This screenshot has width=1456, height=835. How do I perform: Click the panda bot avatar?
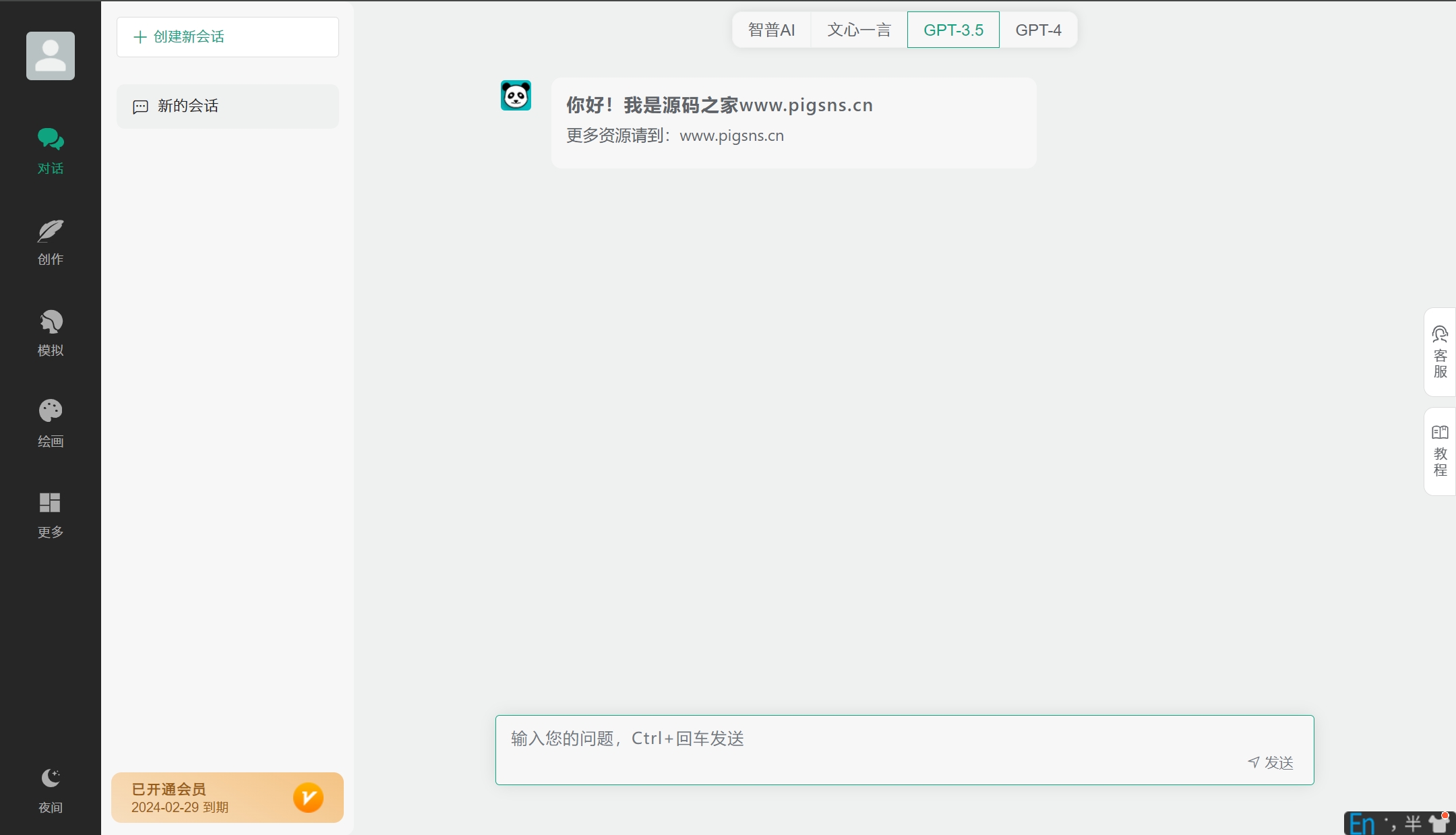tap(516, 96)
